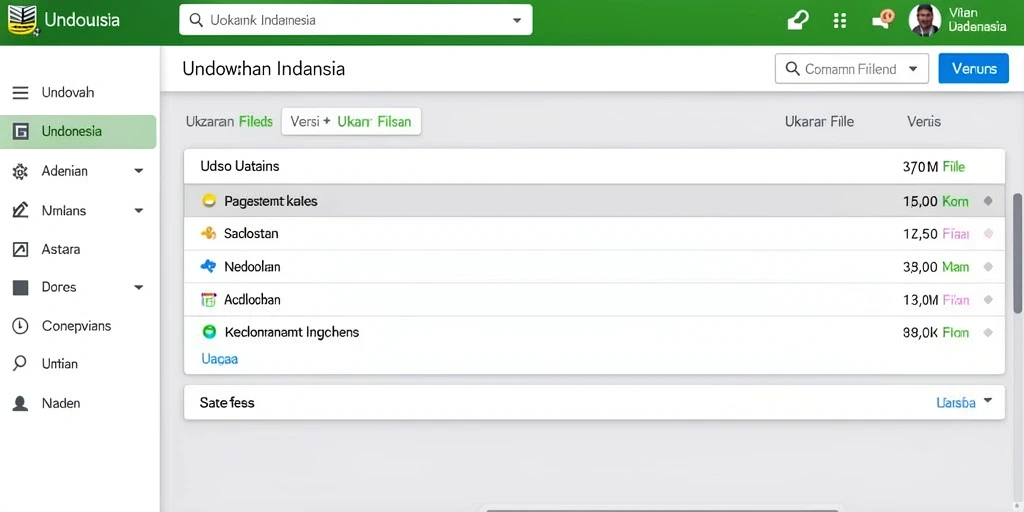1024x512 pixels.
Task: Click the calendar icon beside Acdlochan
Action: click(208, 300)
